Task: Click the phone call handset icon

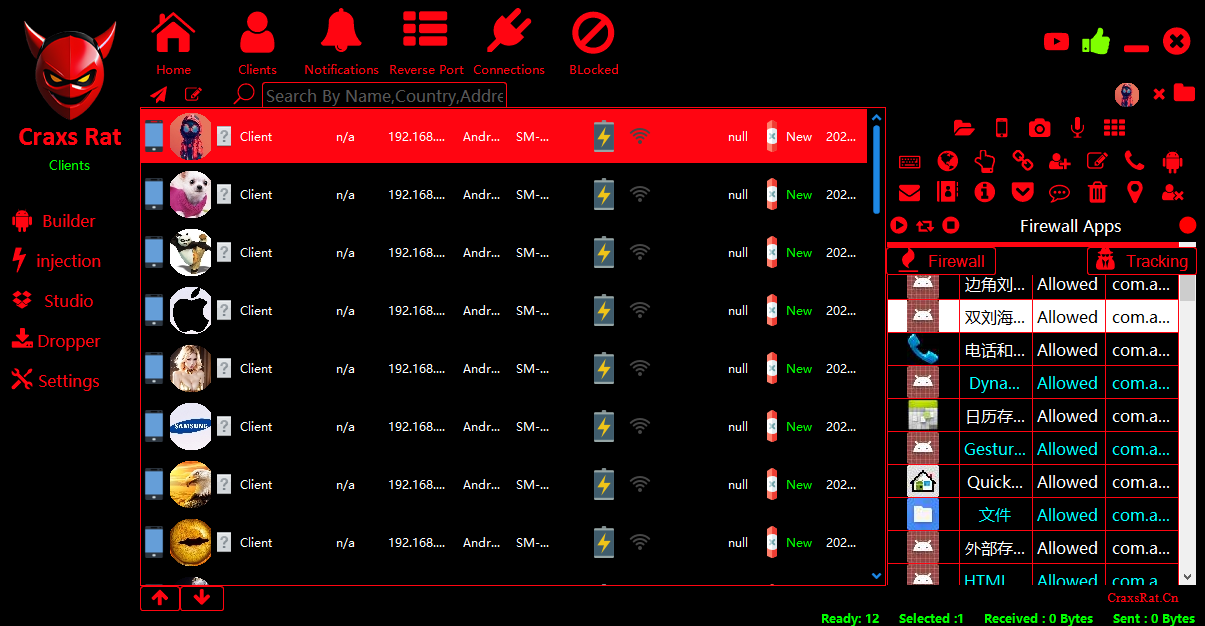Action: click(x=1134, y=160)
